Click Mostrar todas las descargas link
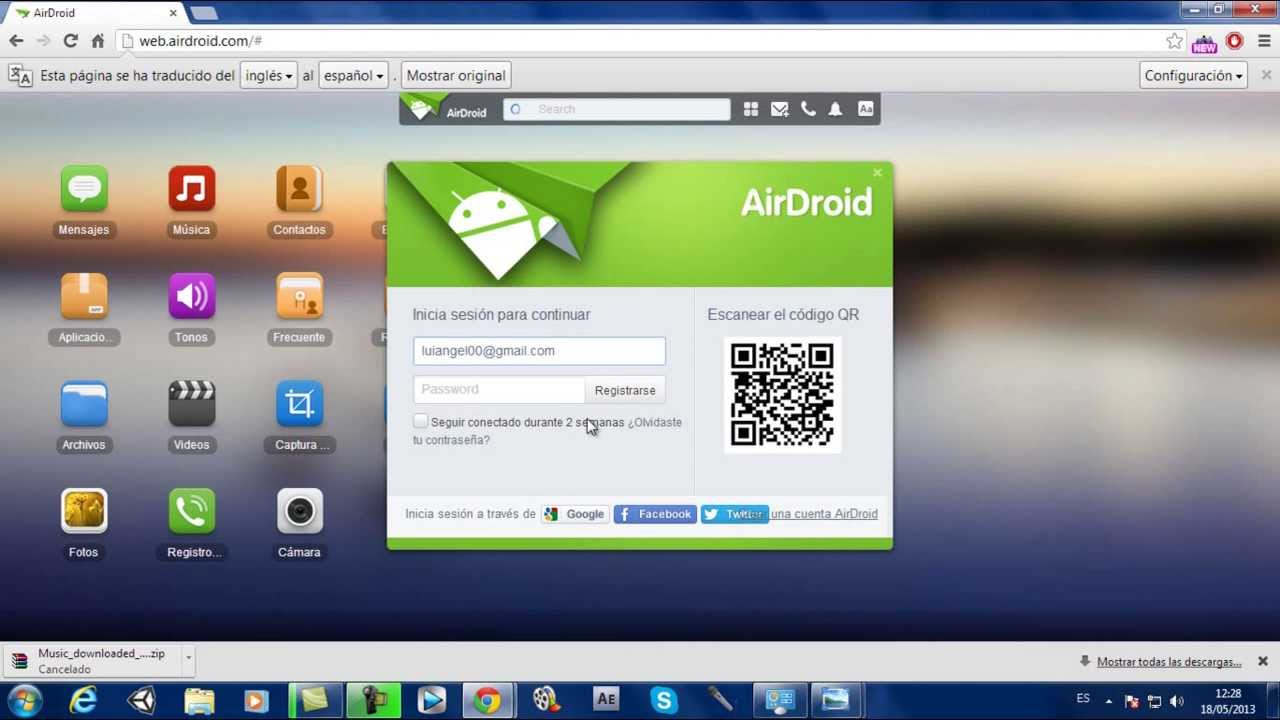Screen dimensions: 1280x720 (1169, 662)
